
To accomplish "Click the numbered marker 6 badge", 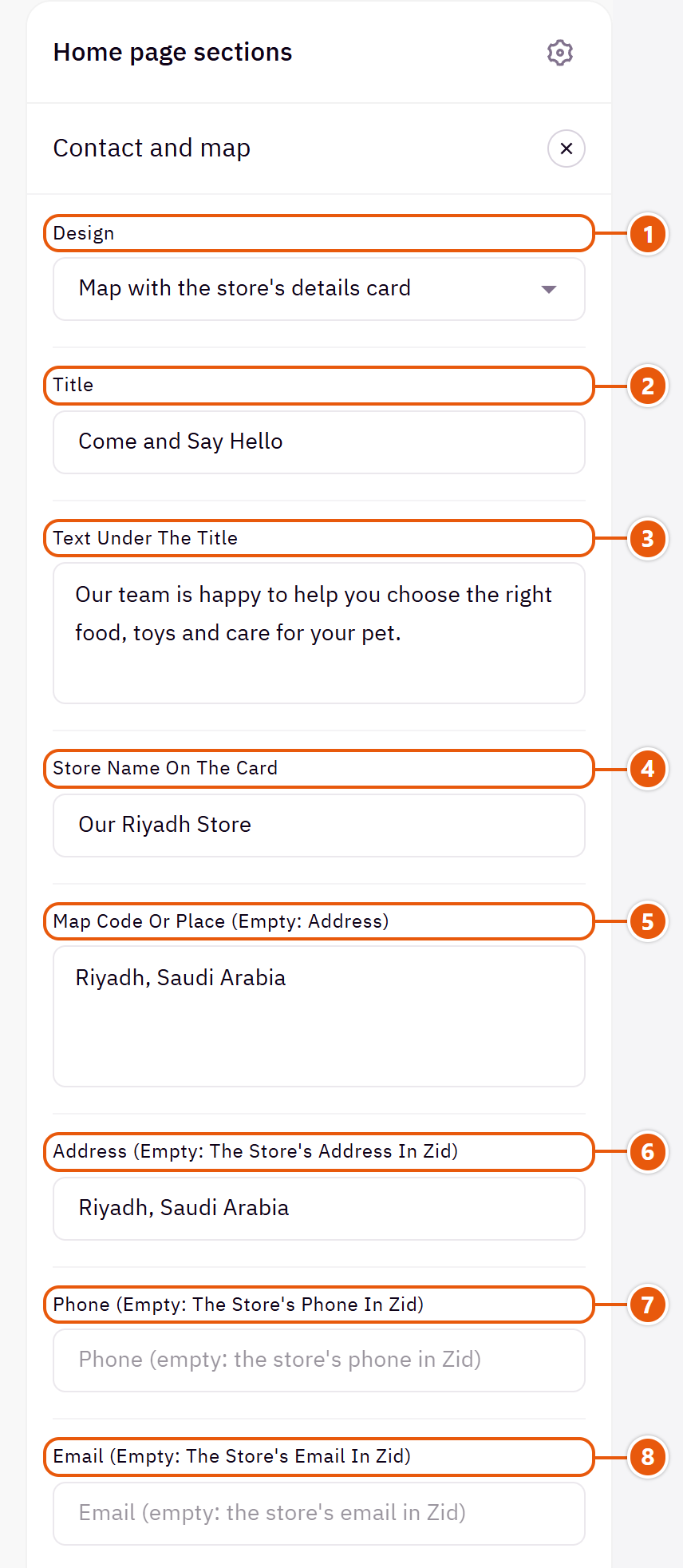I will click(648, 1152).
